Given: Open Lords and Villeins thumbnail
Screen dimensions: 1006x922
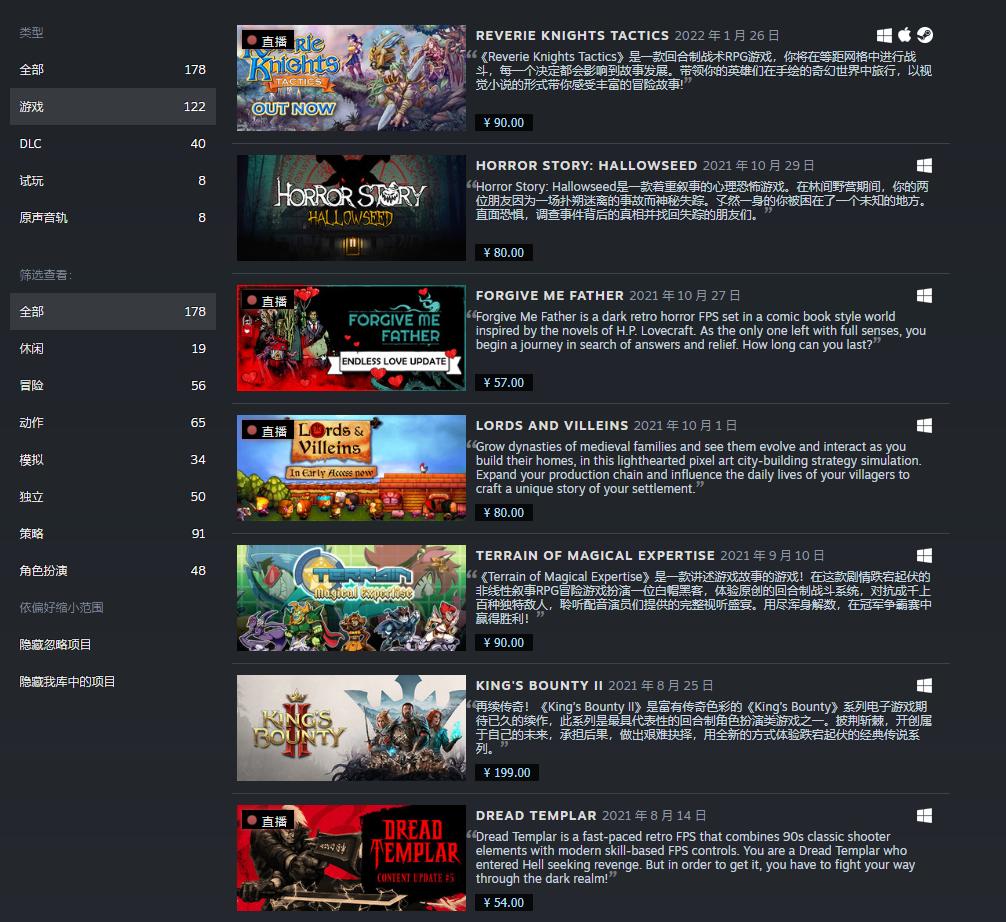Looking at the screenshot, I should pos(351,468).
